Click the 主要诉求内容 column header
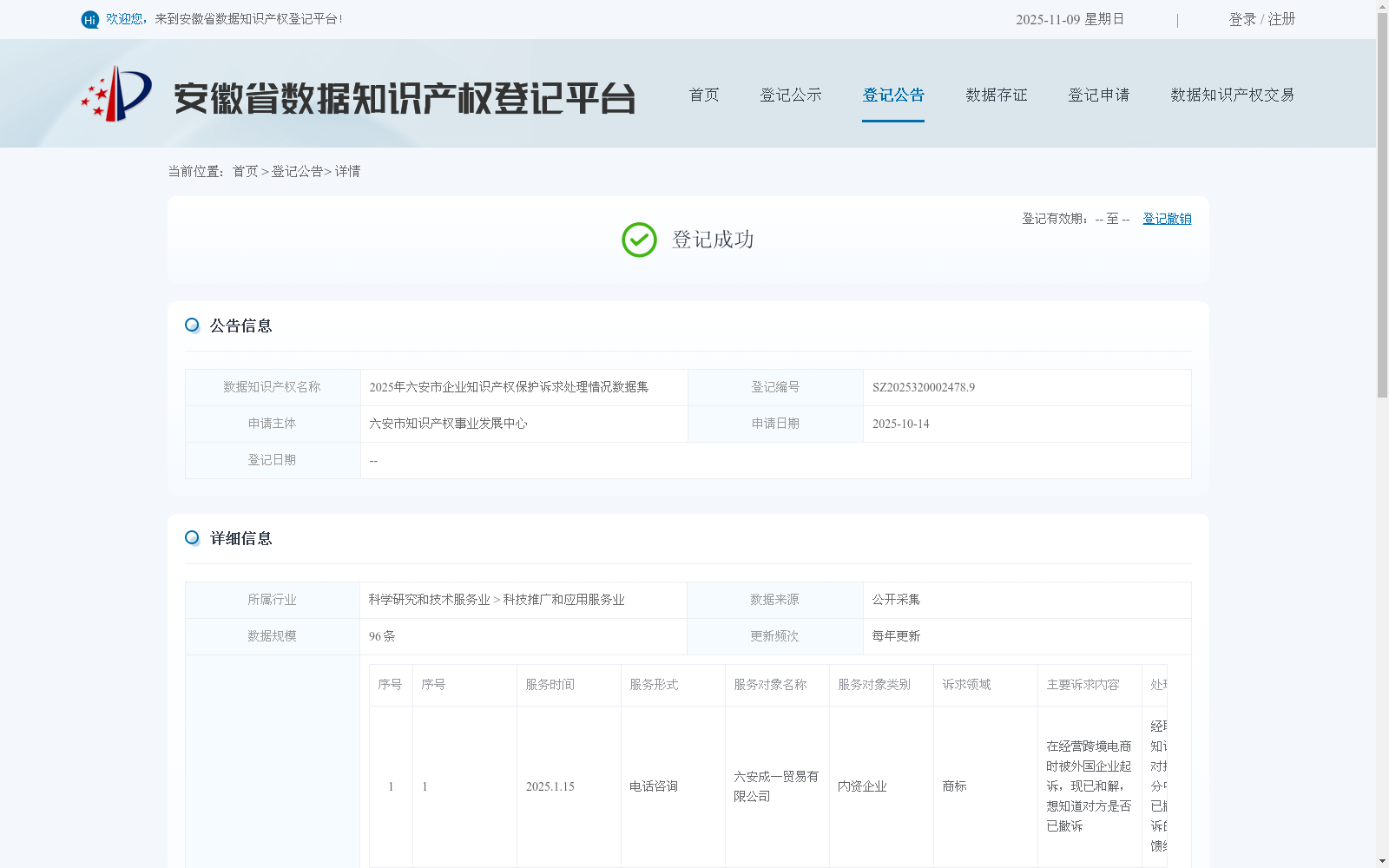Image resolution: width=1389 pixels, height=868 pixels. coord(1083,685)
